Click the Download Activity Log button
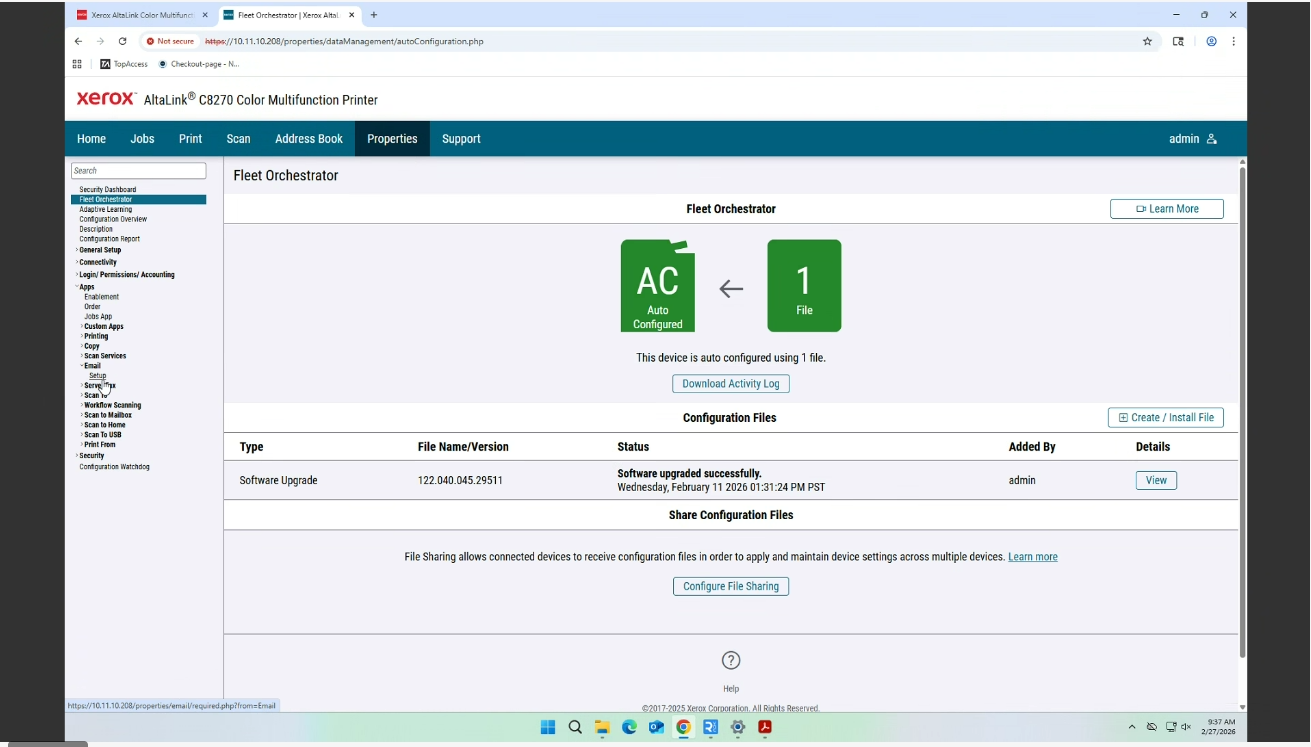 click(x=731, y=383)
